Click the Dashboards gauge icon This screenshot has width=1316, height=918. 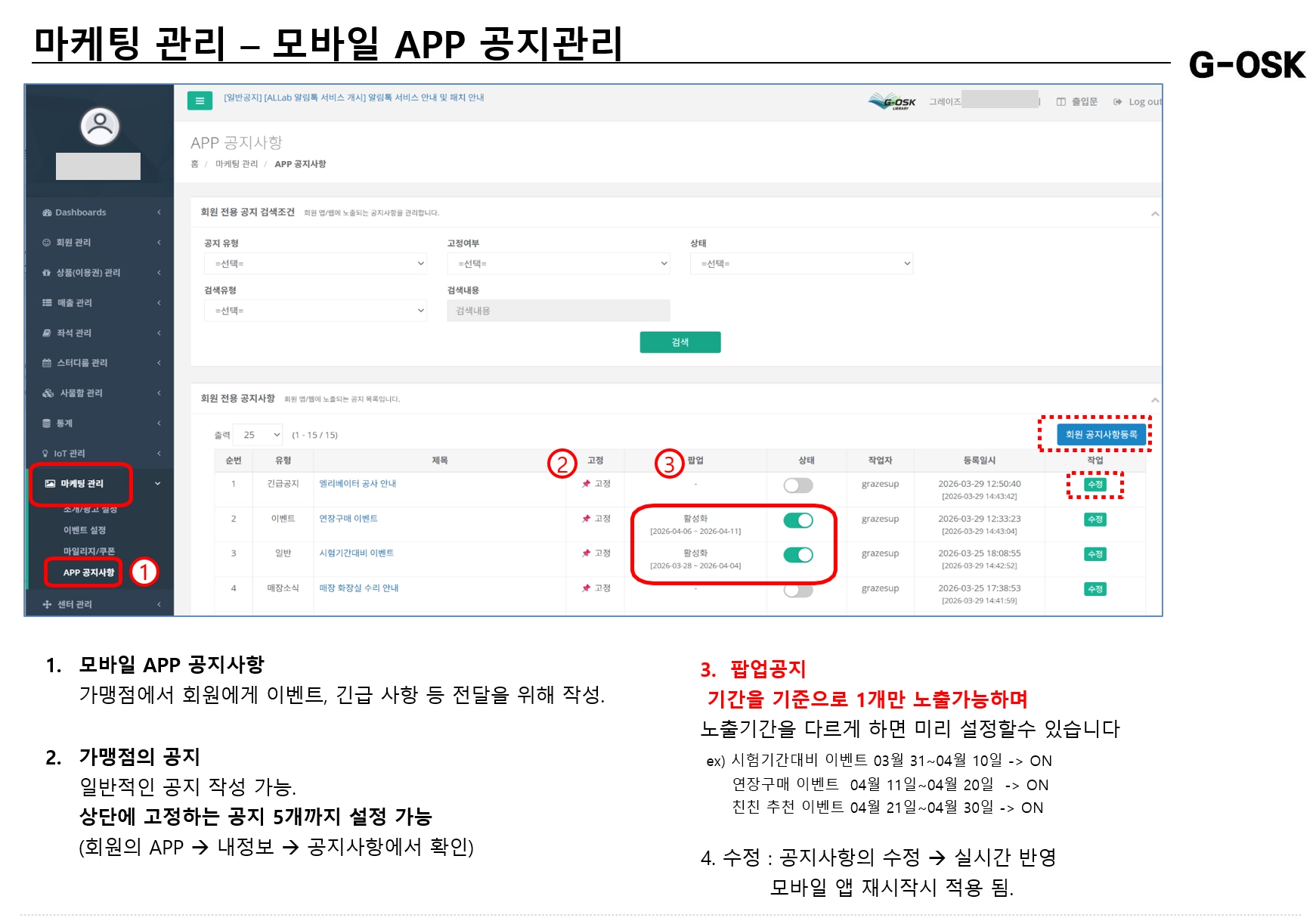click(x=47, y=212)
